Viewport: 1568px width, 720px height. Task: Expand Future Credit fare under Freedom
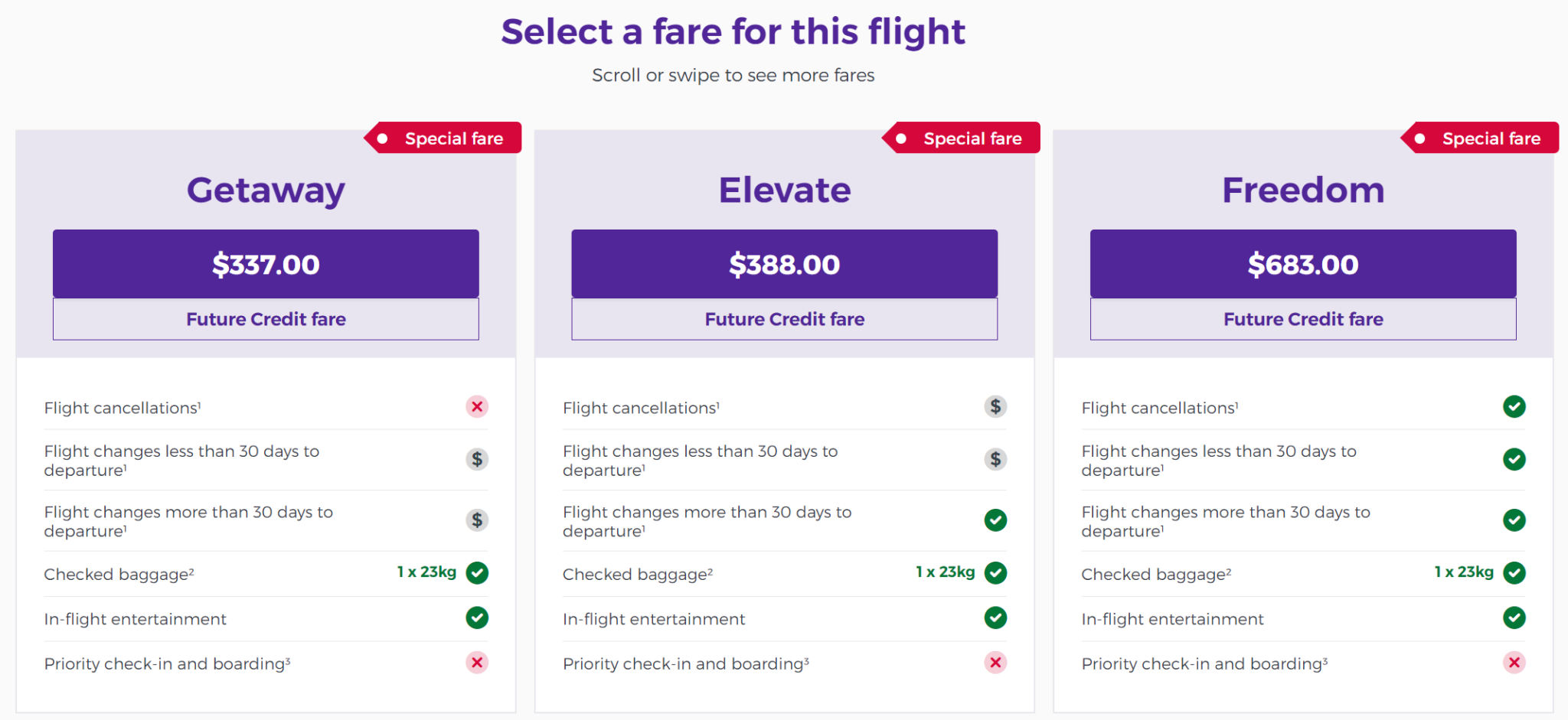1303,319
